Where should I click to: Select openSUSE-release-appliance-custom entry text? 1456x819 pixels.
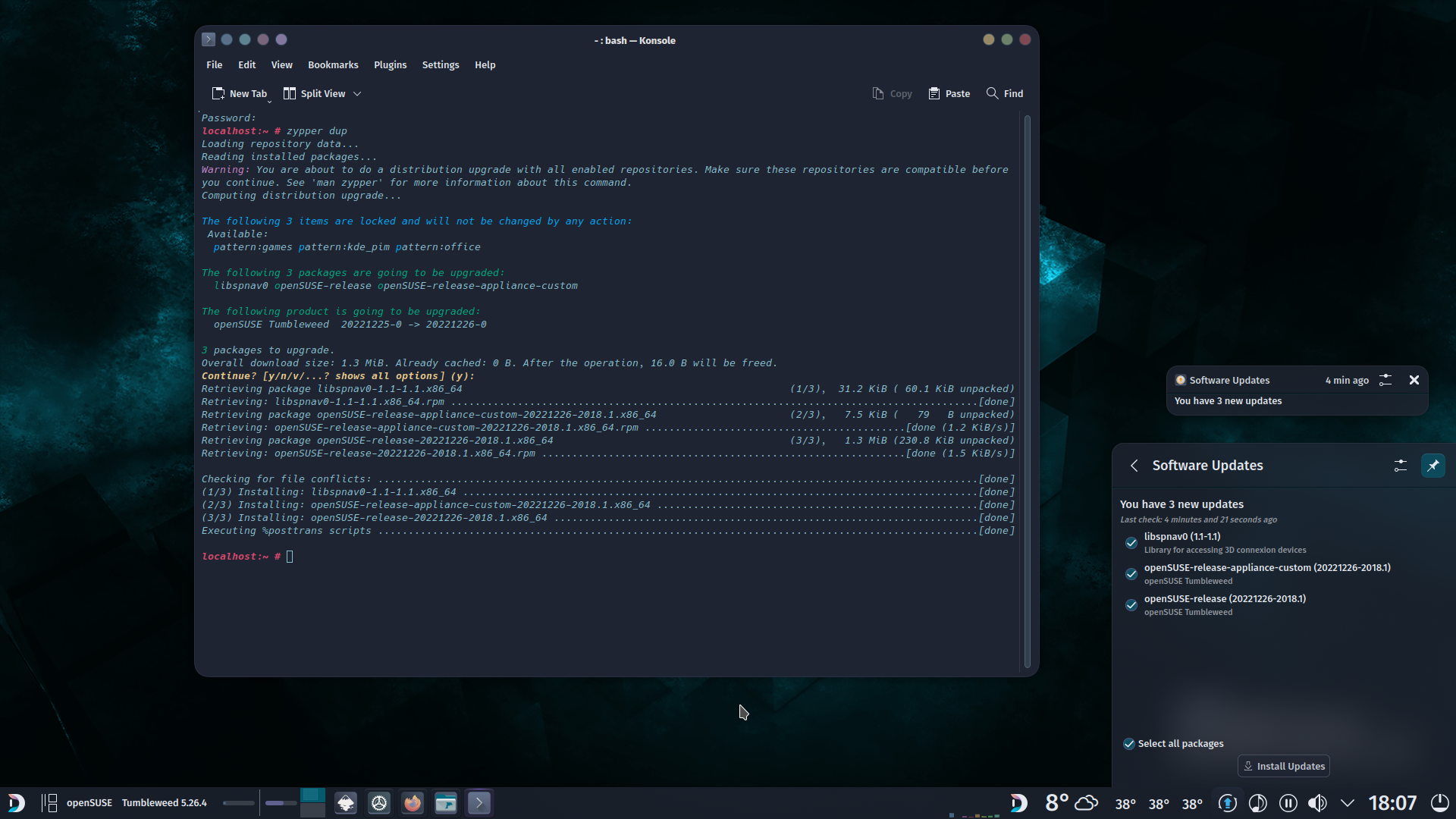pos(1266,567)
